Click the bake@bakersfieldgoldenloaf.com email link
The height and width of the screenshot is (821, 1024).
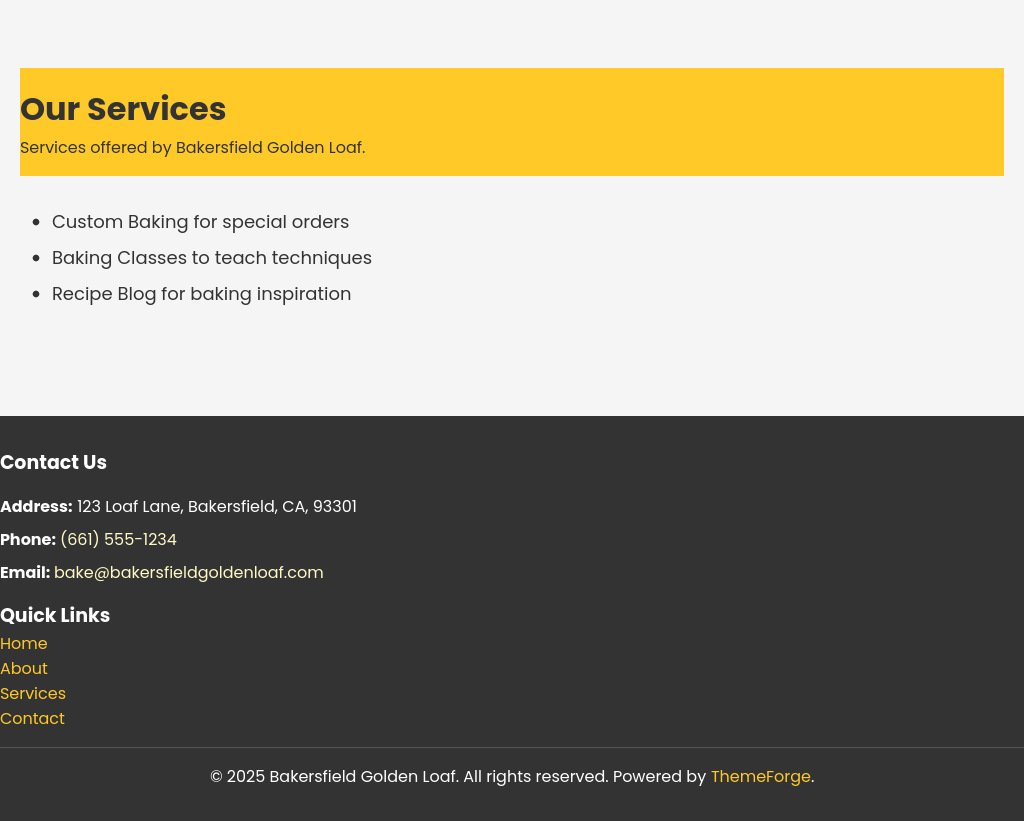point(188,573)
